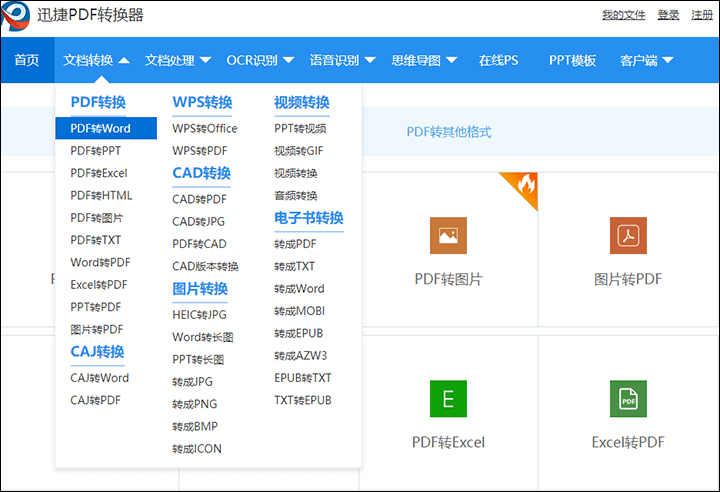Click the orange PDF转图片 icon
Viewport: 720px width, 492px height.
point(448,236)
